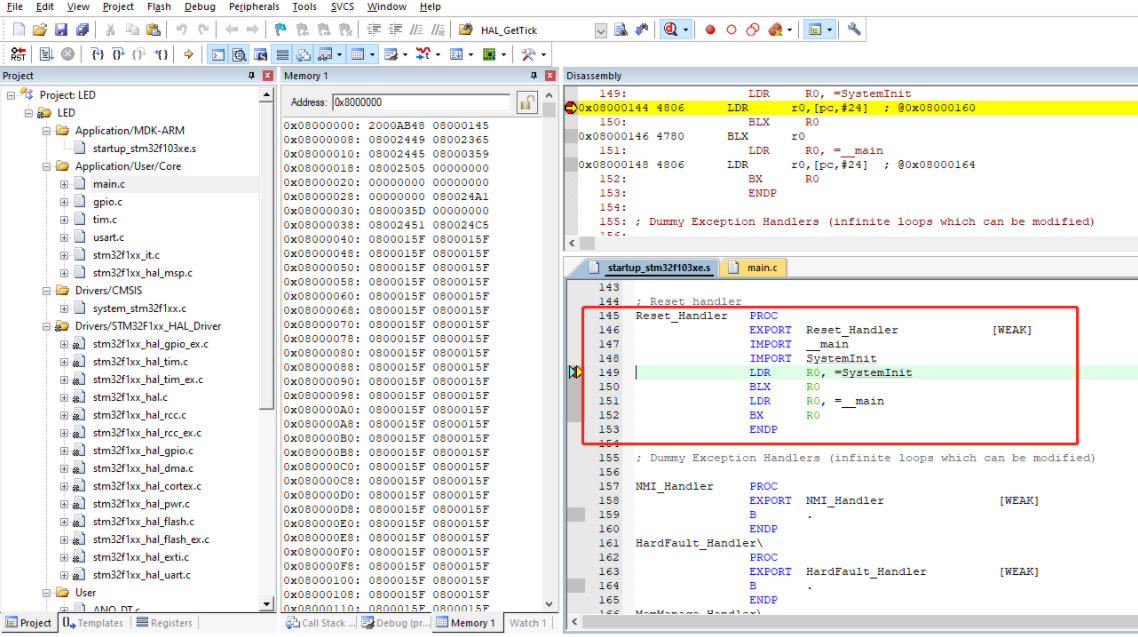The height and width of the screenshot is (637, 1138).
Task: Click the Run to Cursor Line icon
Action: (x=161, y=54)
